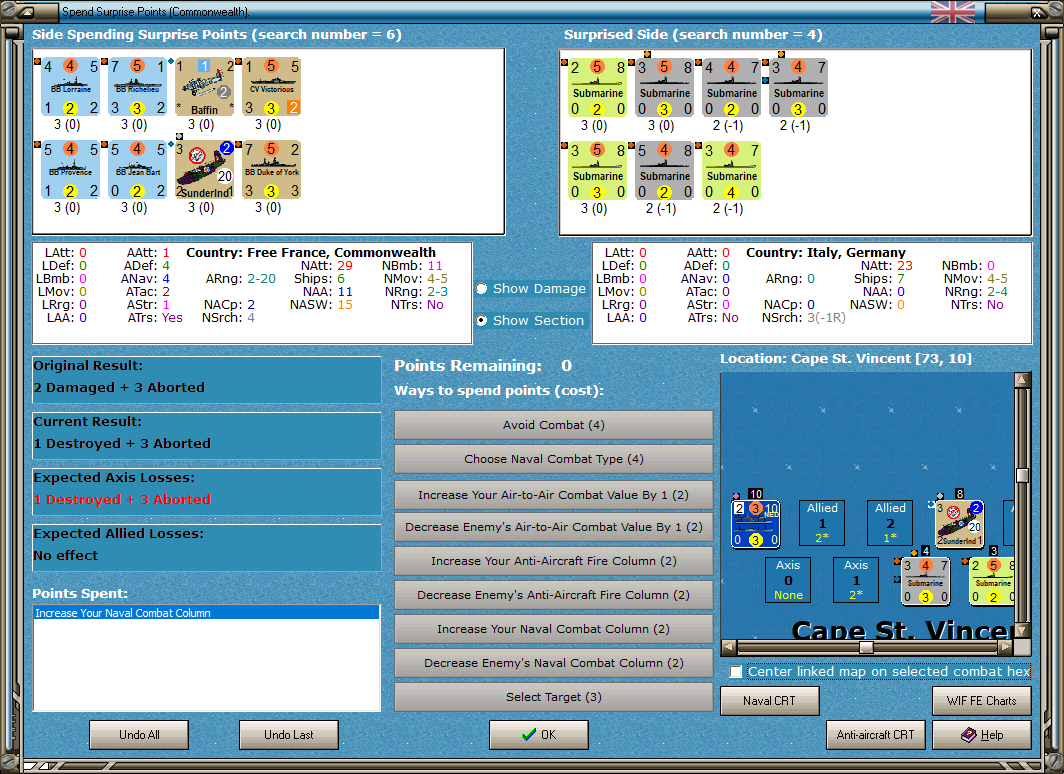The image size is (1064, 774).
Task: Select the BB Duke of York counter
Action: pyautogui.click(x=272, y=170)
